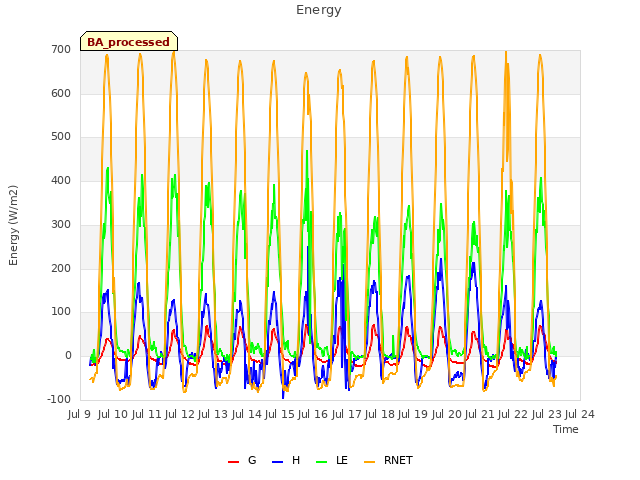Click the 400 y-axis tick label
The width and height of the screenshot is (640, 480).
click(61, 180)
